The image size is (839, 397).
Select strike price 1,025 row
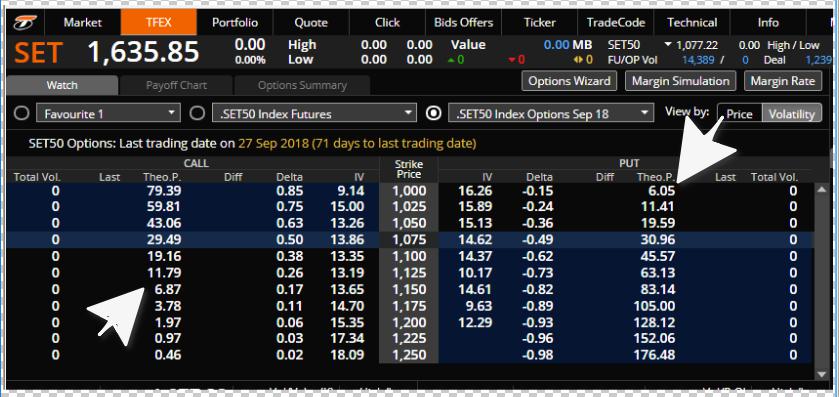tap(409, 207)
